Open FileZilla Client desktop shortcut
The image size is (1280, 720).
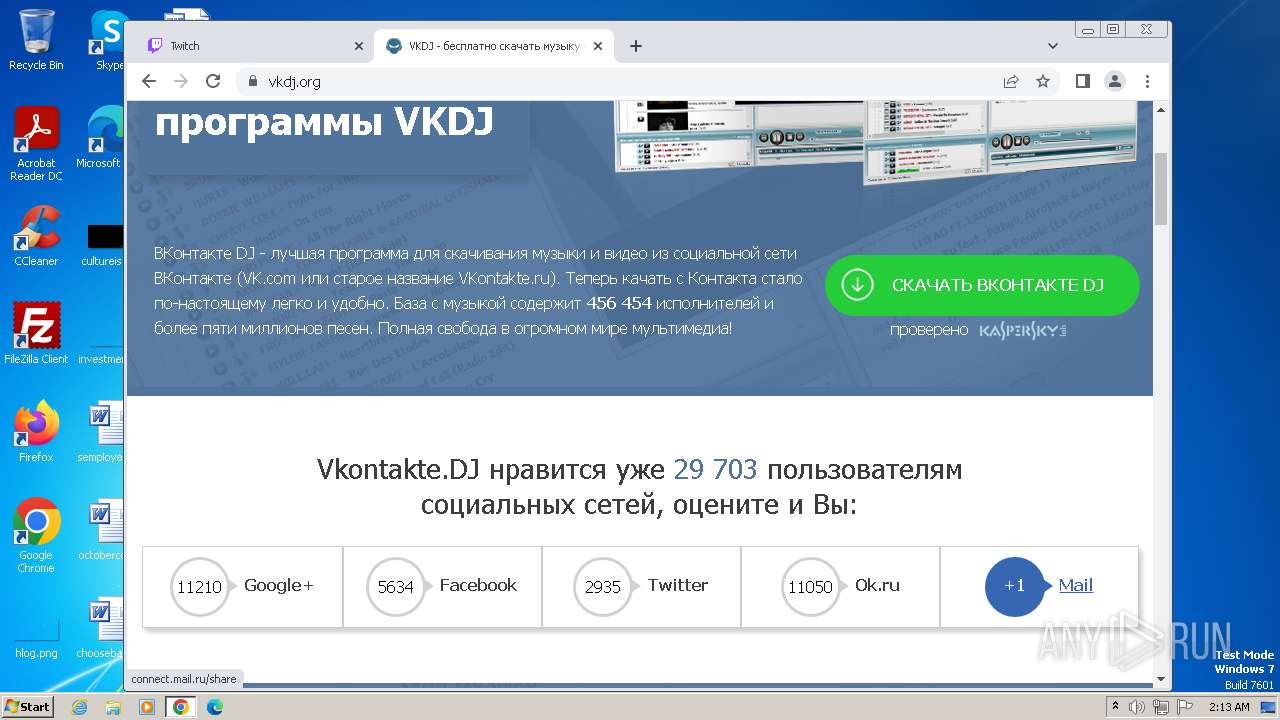point(36,334)
